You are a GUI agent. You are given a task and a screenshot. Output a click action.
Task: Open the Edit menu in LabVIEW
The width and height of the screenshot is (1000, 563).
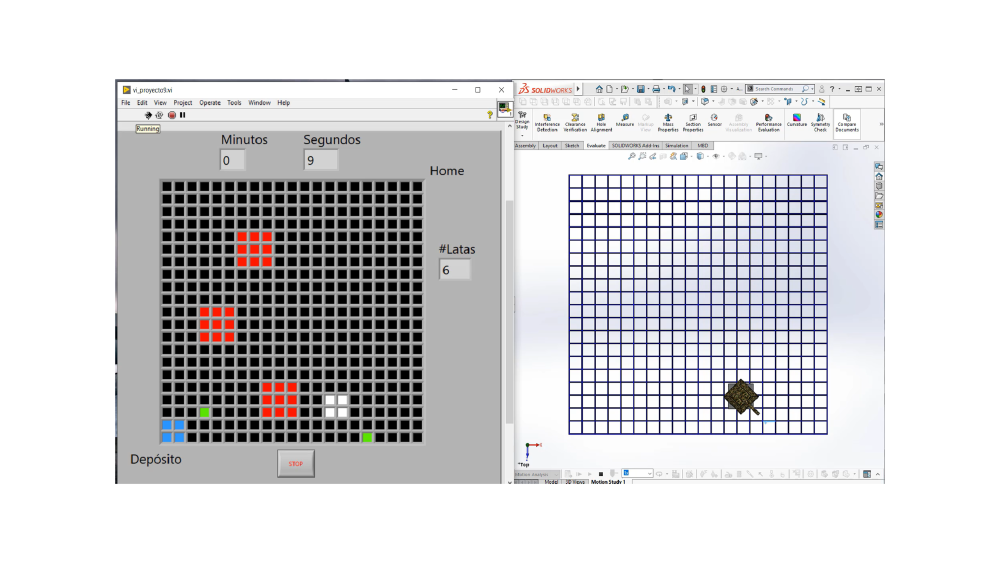pos(142,103)
